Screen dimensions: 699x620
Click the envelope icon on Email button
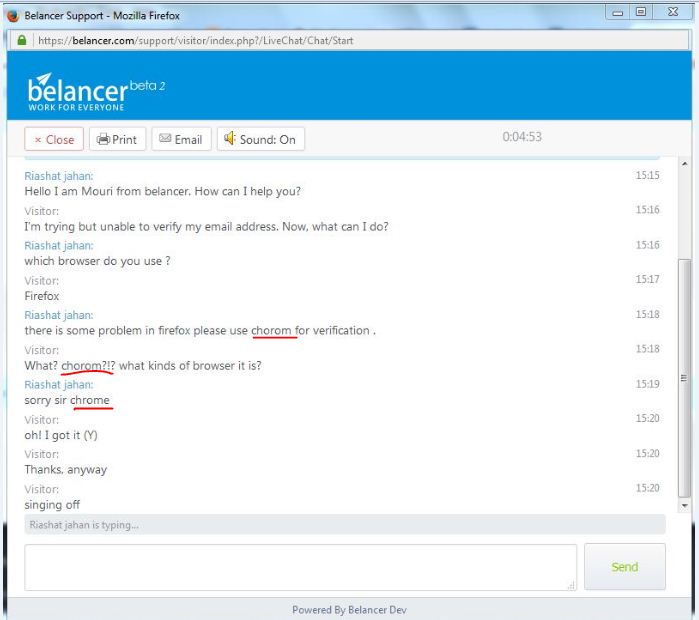[165, 138]
